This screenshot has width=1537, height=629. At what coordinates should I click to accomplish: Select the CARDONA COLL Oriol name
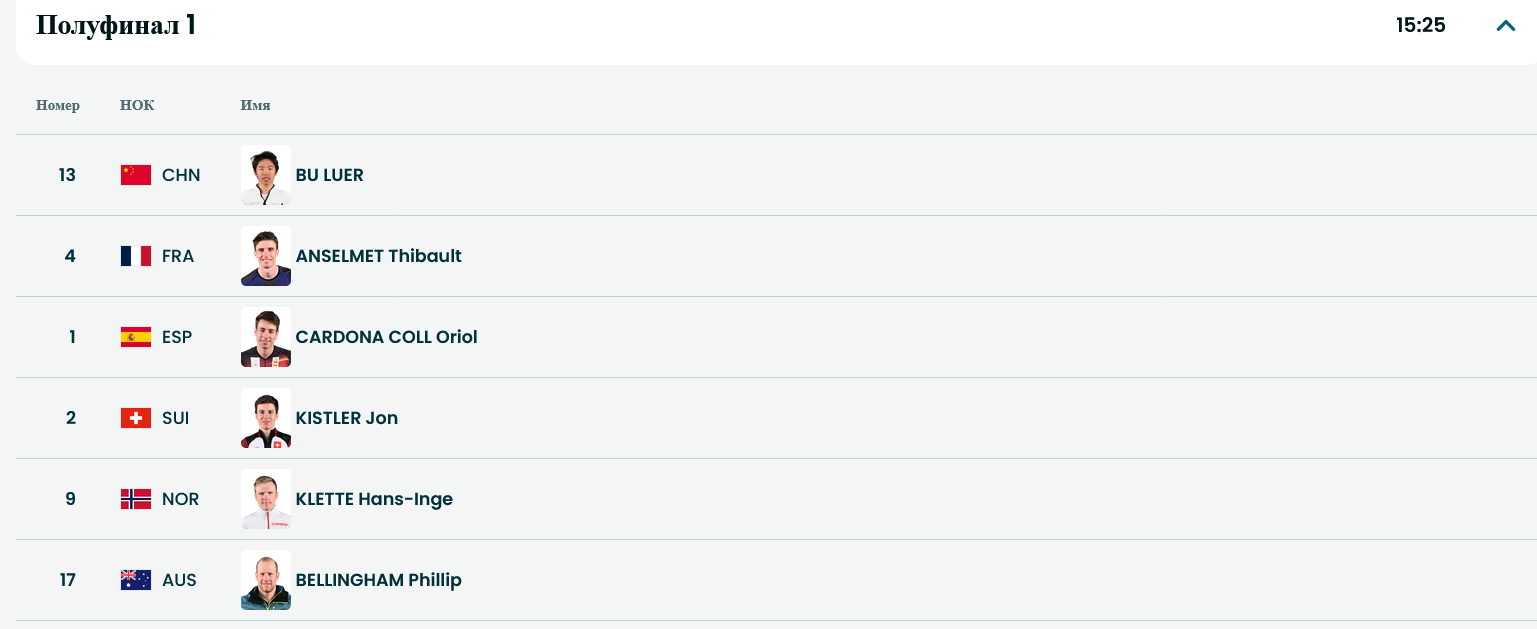tap(386, 337)
